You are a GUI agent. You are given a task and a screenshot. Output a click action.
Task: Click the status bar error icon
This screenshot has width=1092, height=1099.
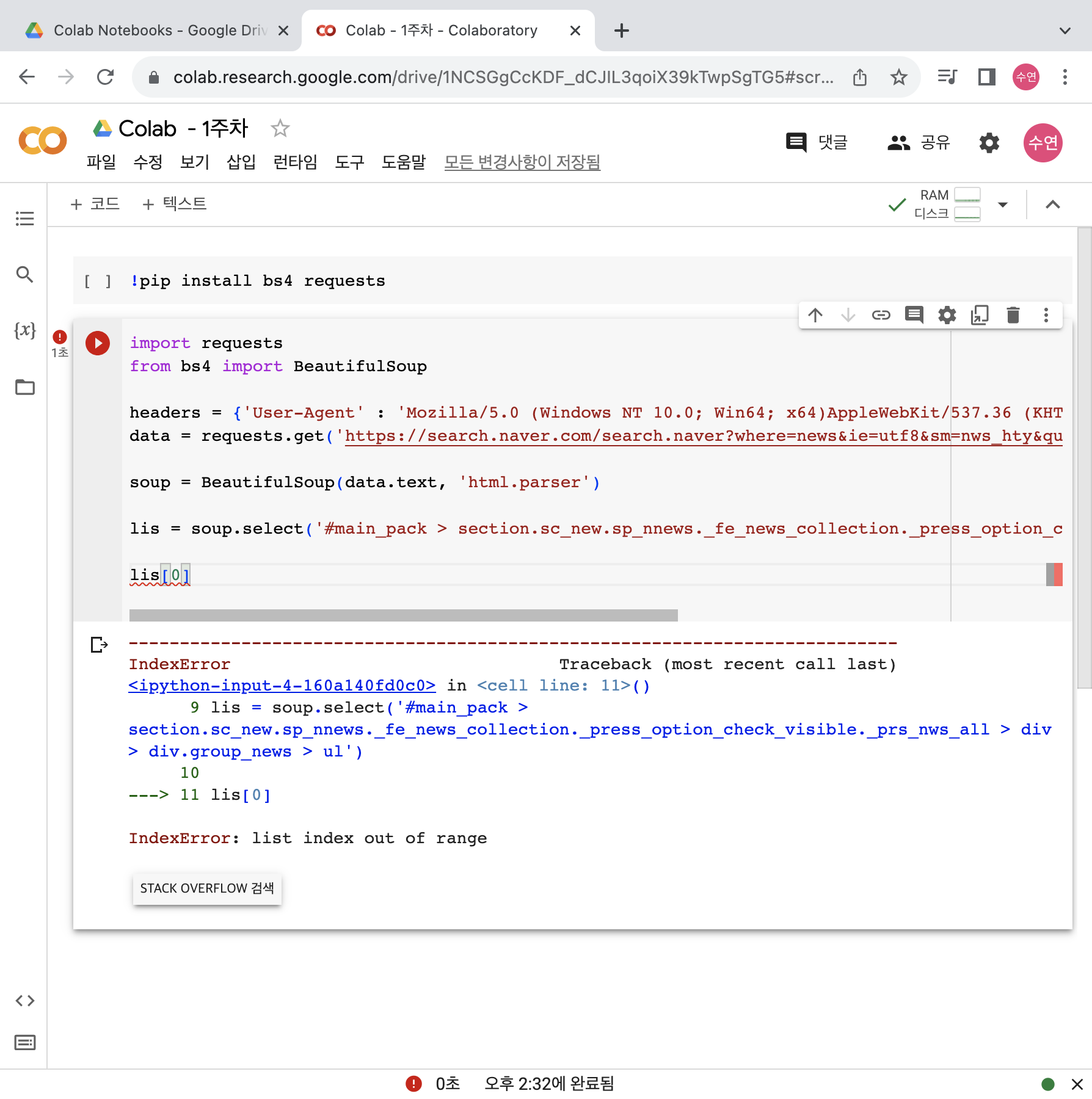(413, 1084)
